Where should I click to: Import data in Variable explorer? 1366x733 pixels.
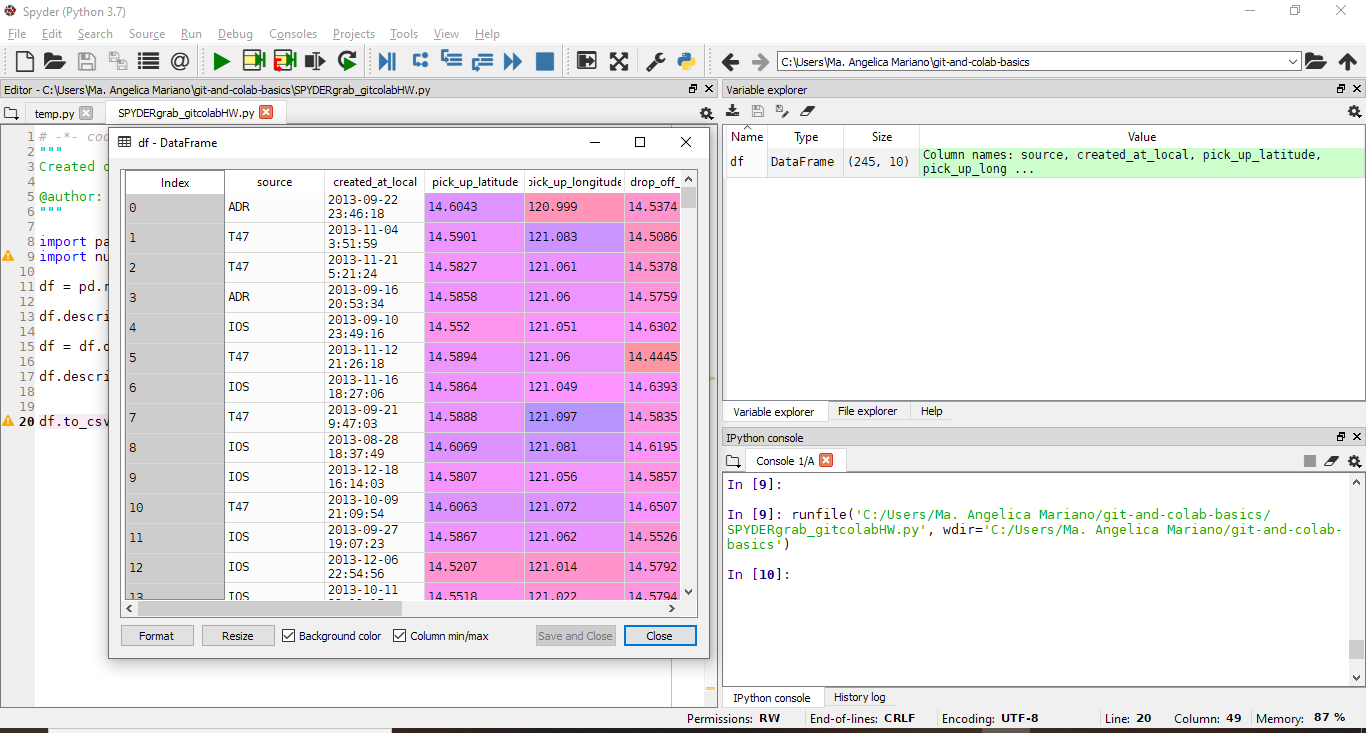pos(732,110)
